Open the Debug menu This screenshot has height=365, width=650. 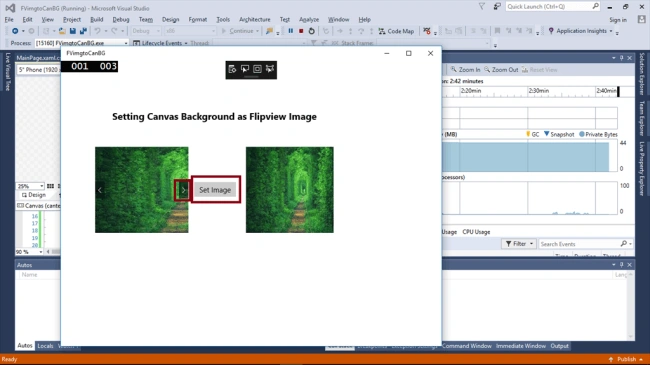pyautogui.click(x=121, y=19)
